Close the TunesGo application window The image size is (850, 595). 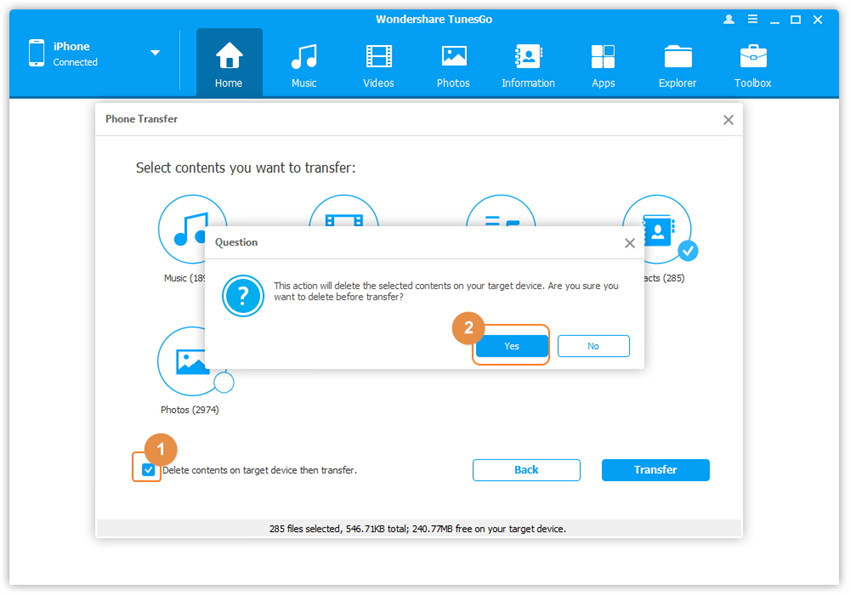click(x=817, y=20)
